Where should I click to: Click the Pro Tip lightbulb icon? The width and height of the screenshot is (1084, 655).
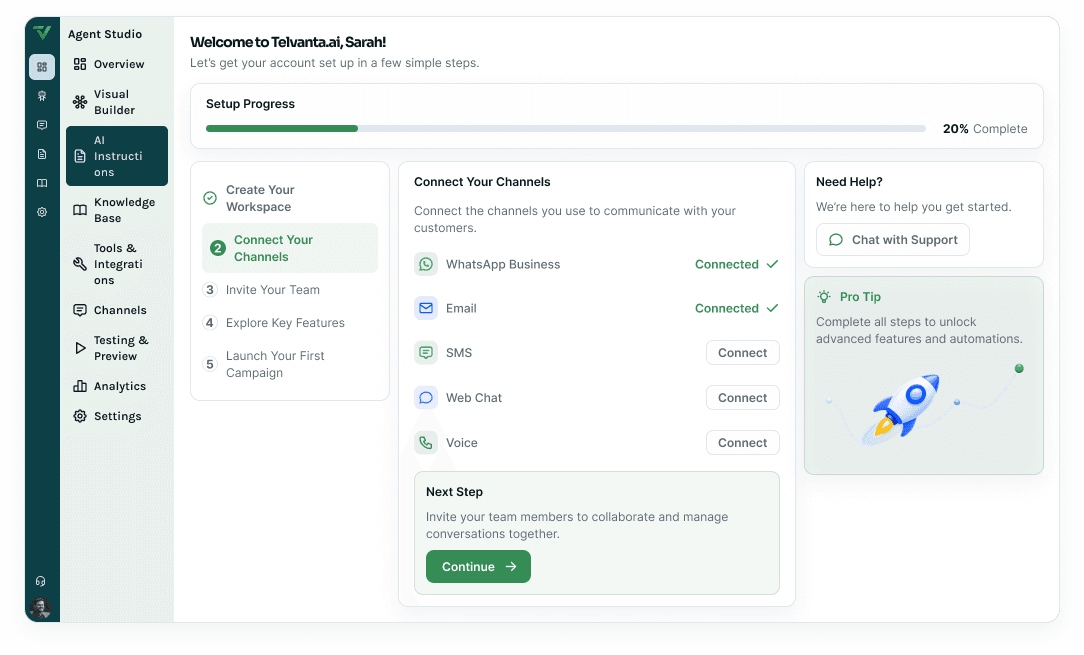coord(824,297)
